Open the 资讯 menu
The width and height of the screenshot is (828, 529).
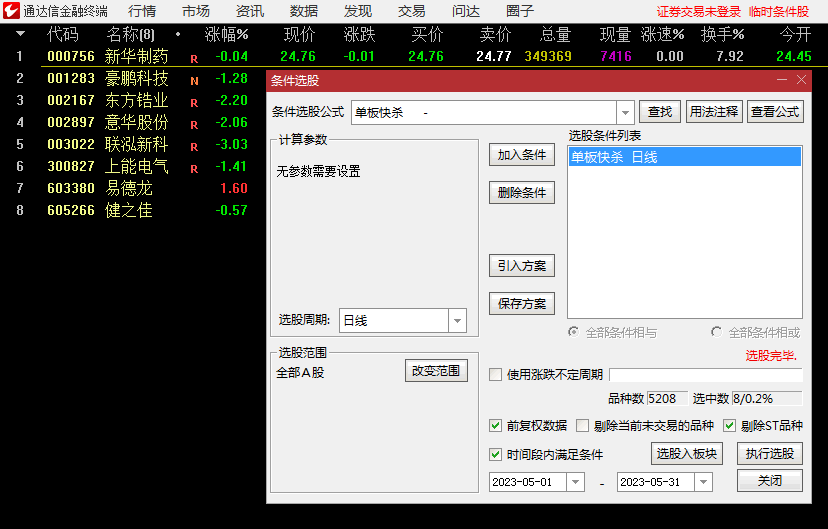[250, 11]
